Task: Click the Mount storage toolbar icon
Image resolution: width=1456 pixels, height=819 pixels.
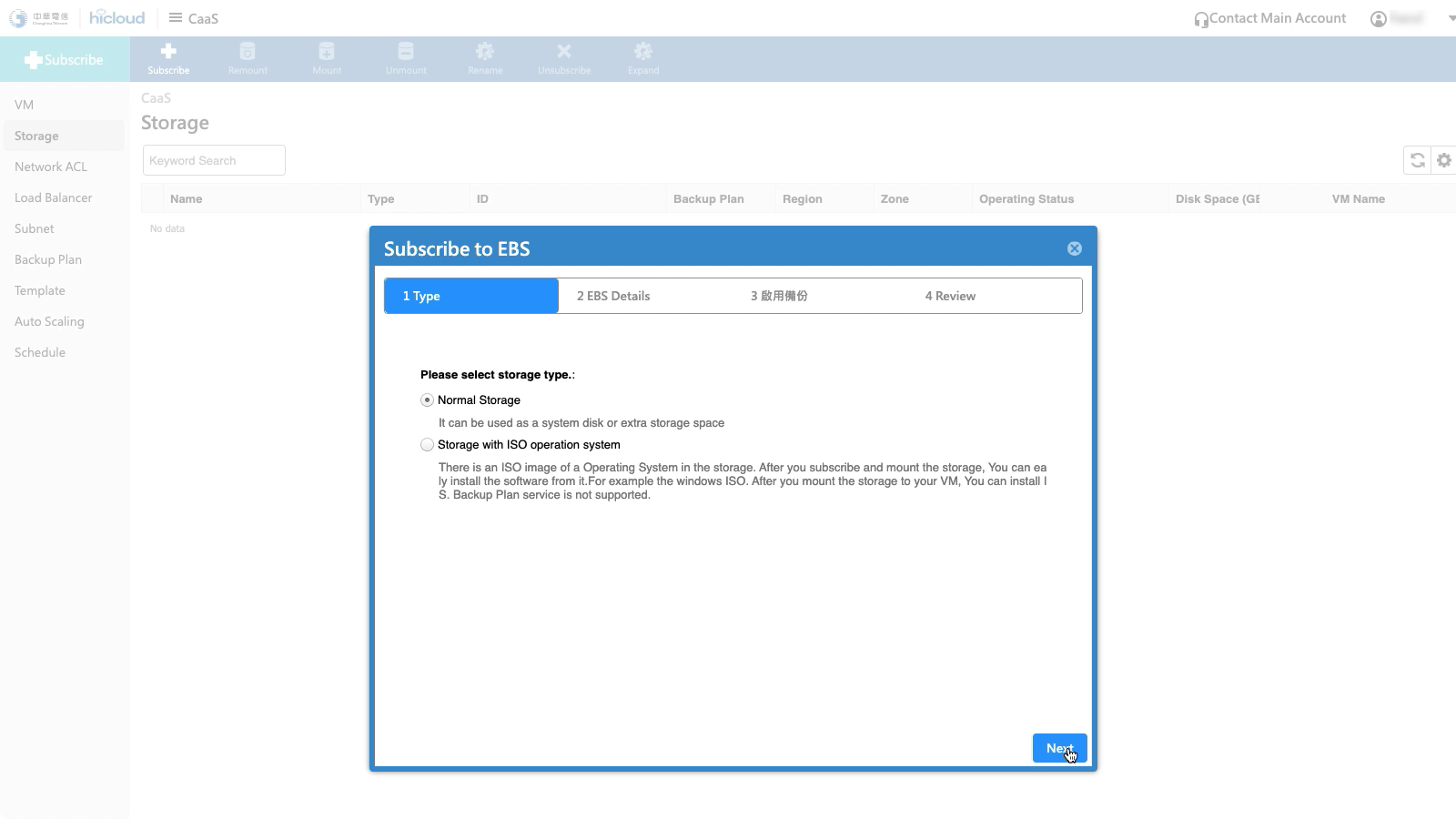Action: point(327,52)
